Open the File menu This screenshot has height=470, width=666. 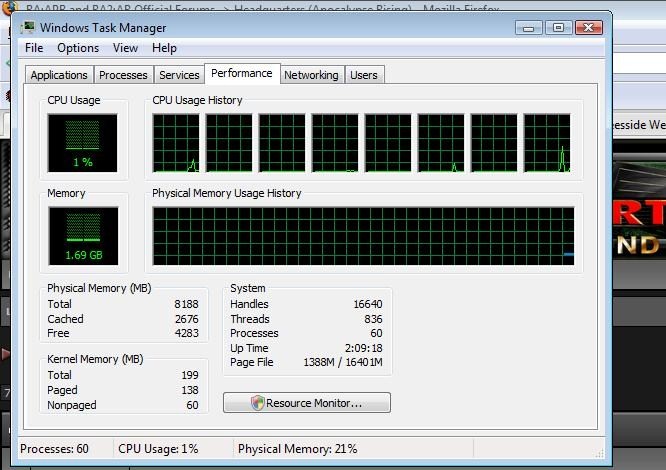(34, 48)
